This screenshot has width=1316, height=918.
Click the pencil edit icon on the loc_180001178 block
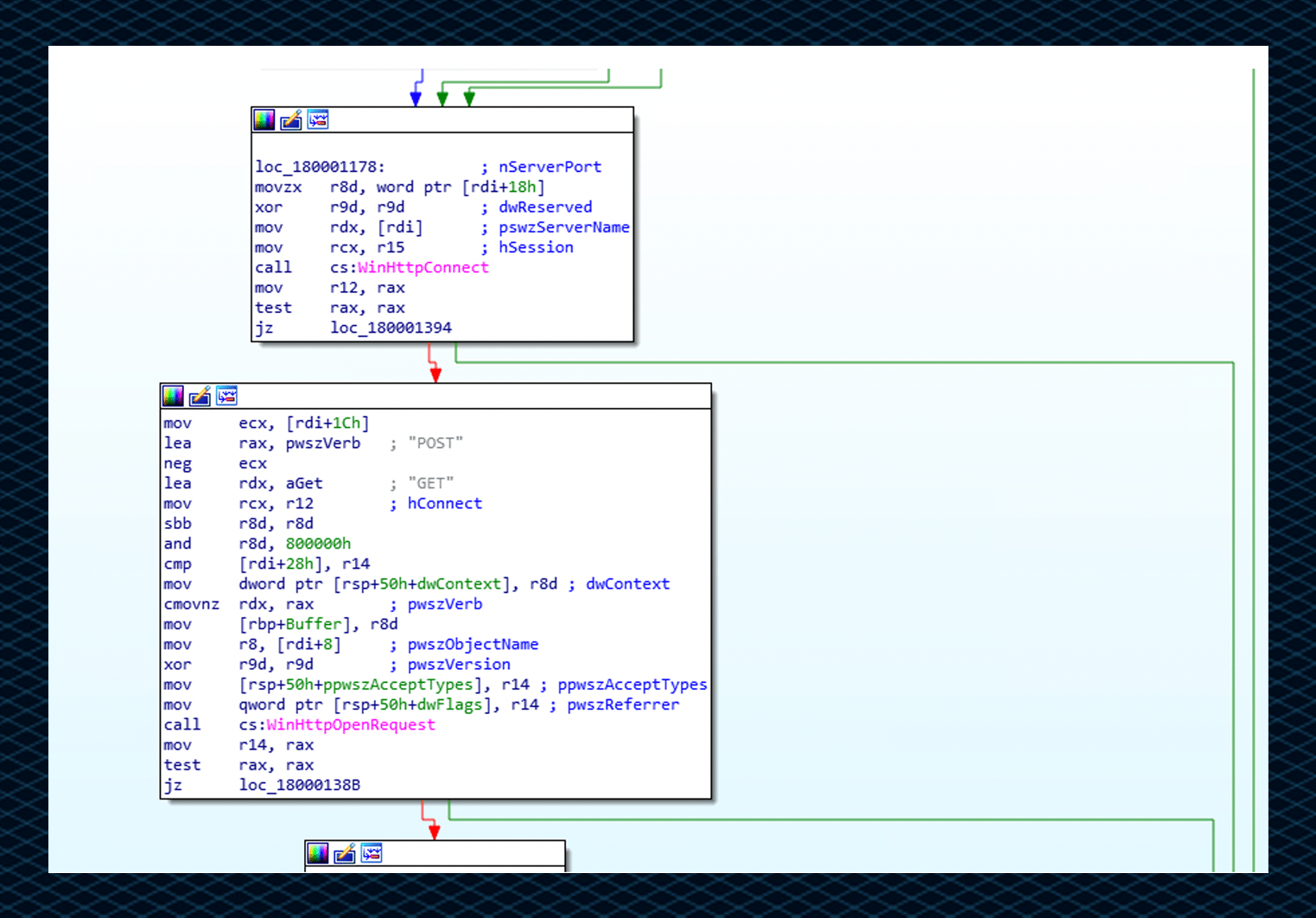tap(291, 120)
